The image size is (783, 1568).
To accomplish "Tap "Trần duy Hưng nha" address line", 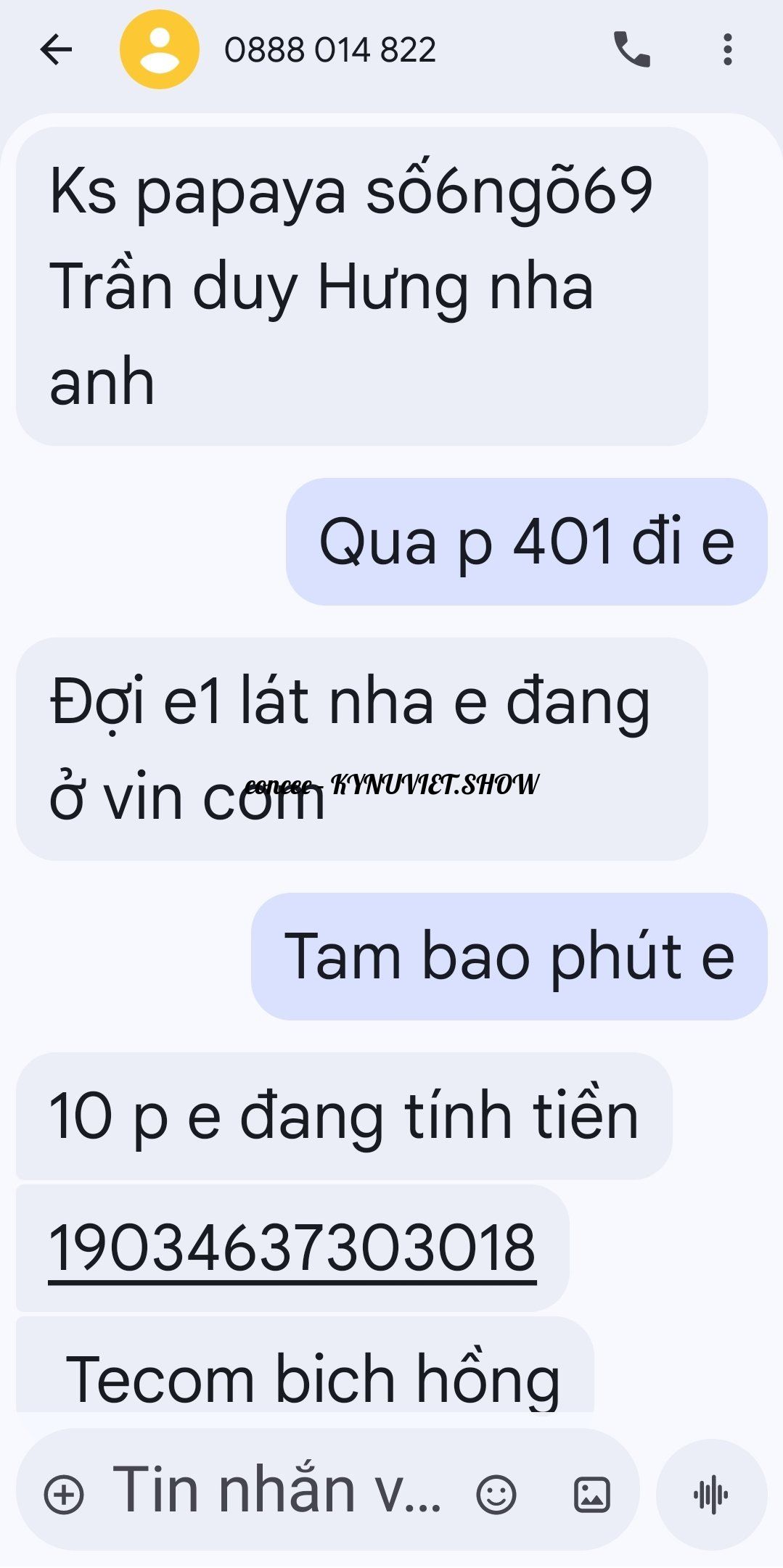I will click(321, 288).
